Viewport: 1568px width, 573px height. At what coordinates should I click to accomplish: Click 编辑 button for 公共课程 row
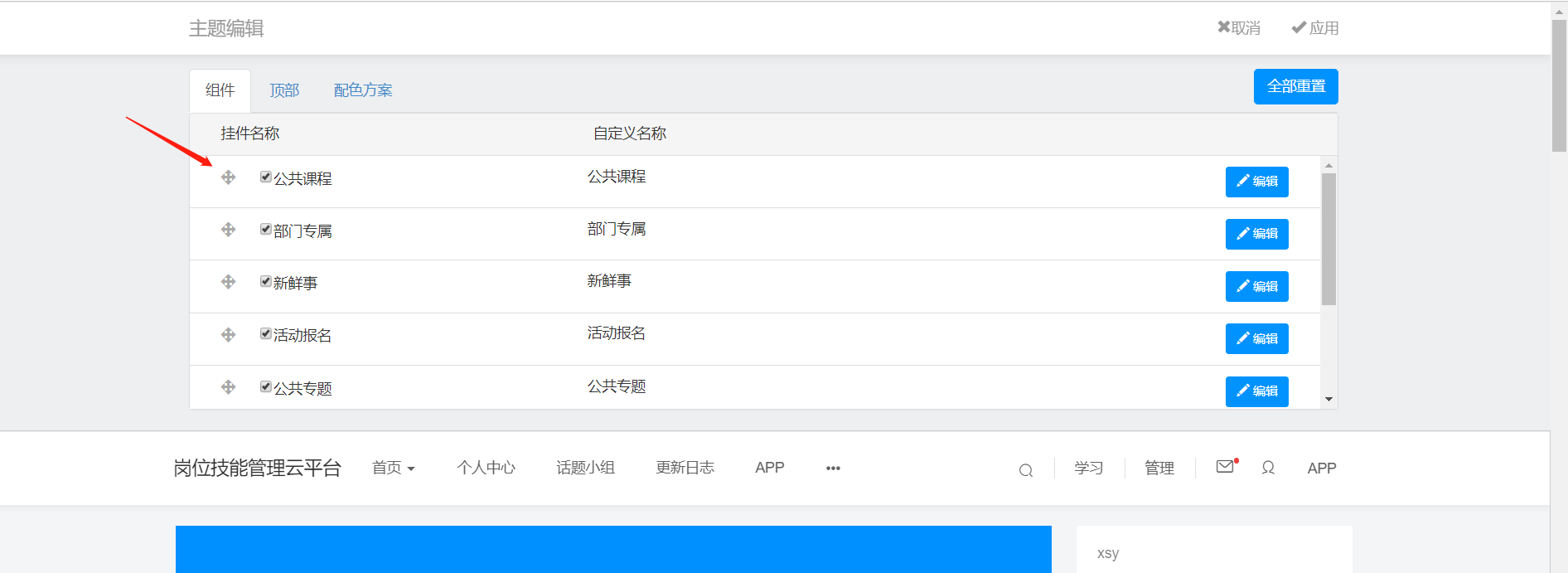[1257, 182]
